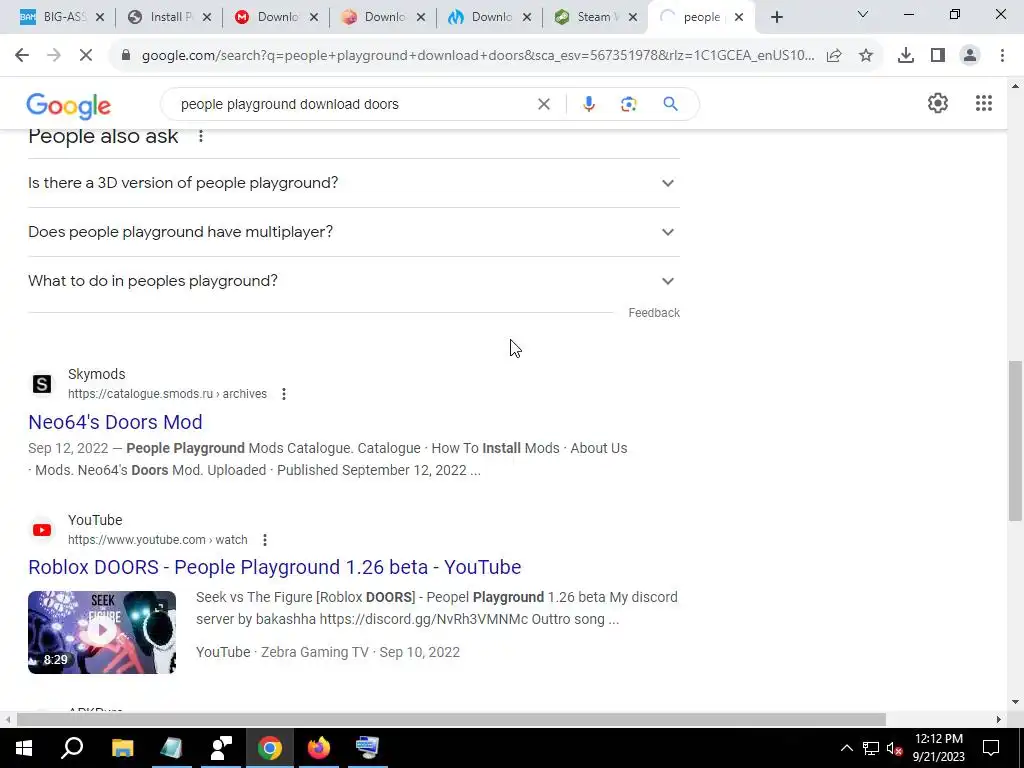Screen dimensions: 1024x768
Task: Open Neo64's Doors Mod result
Action: tap(115, 422)
